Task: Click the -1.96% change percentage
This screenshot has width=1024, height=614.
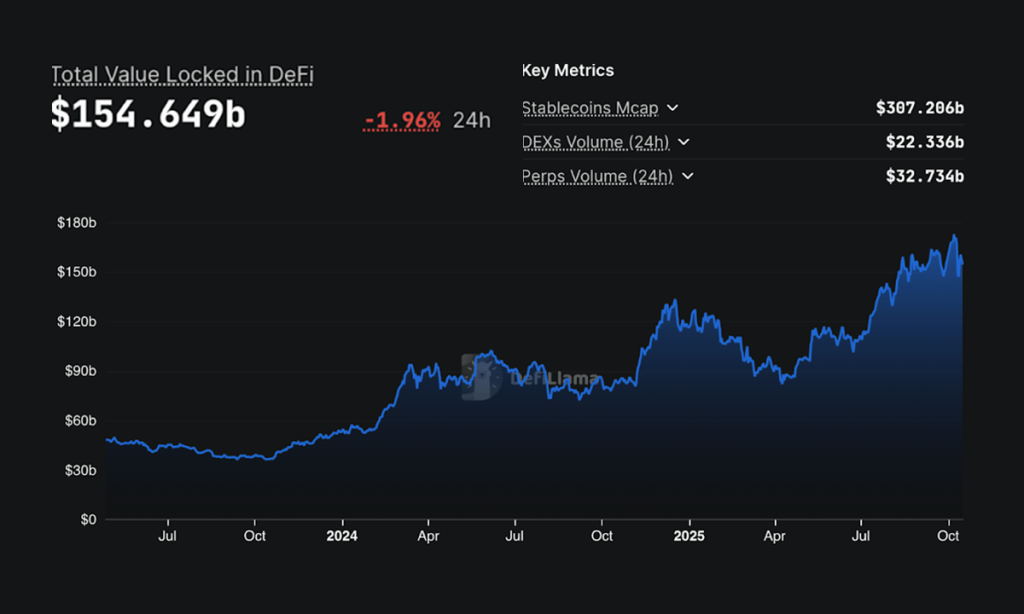Action: 403,121
